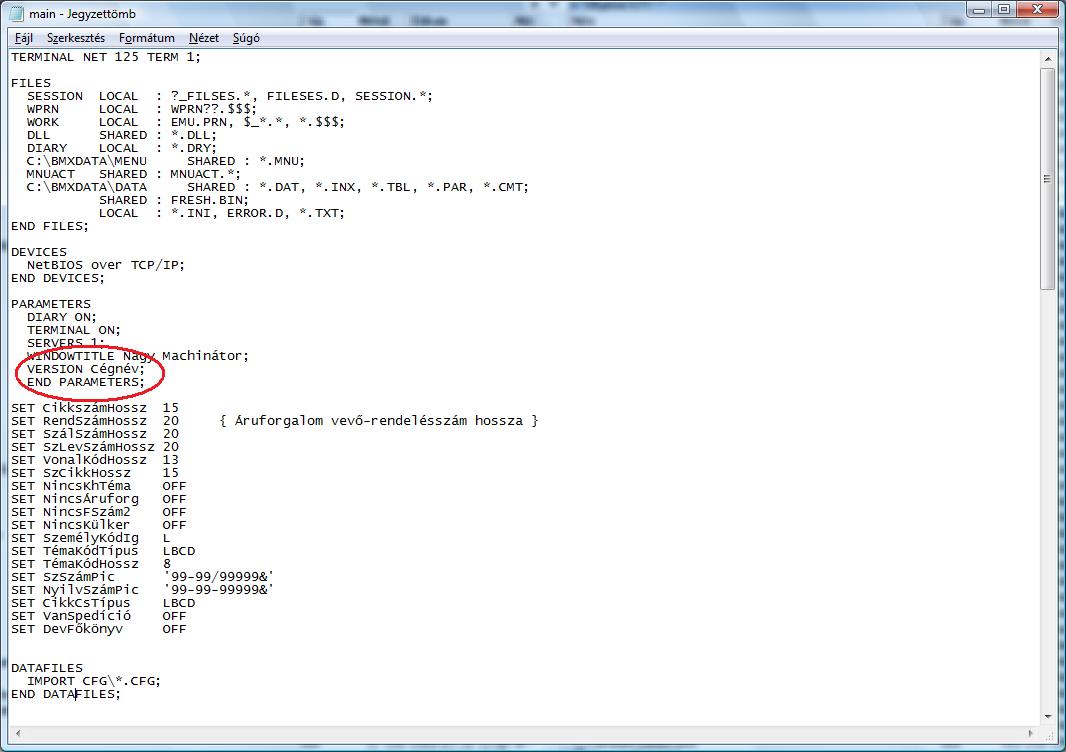Image resolution: width=1066 pixels, height=752 pixels.
Task: Open the Nézet menu
Action: [x=204, y=38]
